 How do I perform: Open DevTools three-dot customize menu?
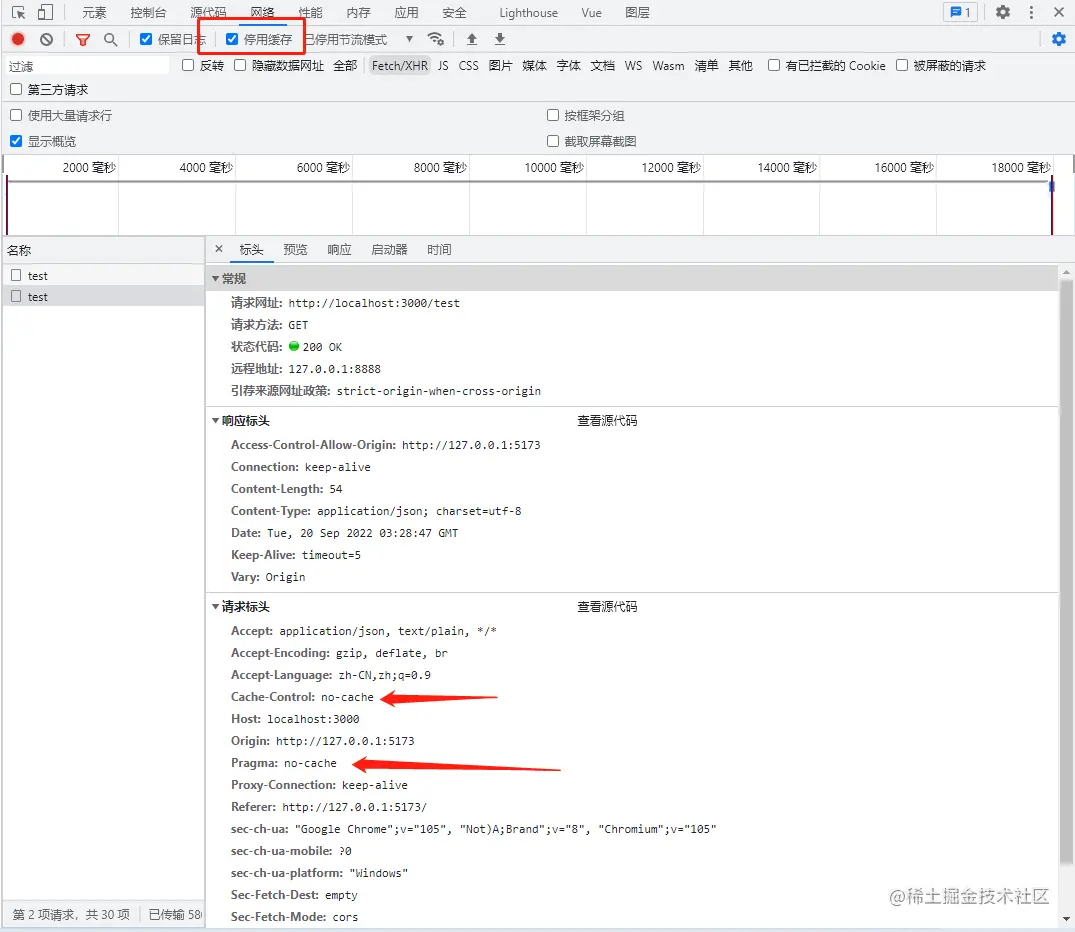1031,12
